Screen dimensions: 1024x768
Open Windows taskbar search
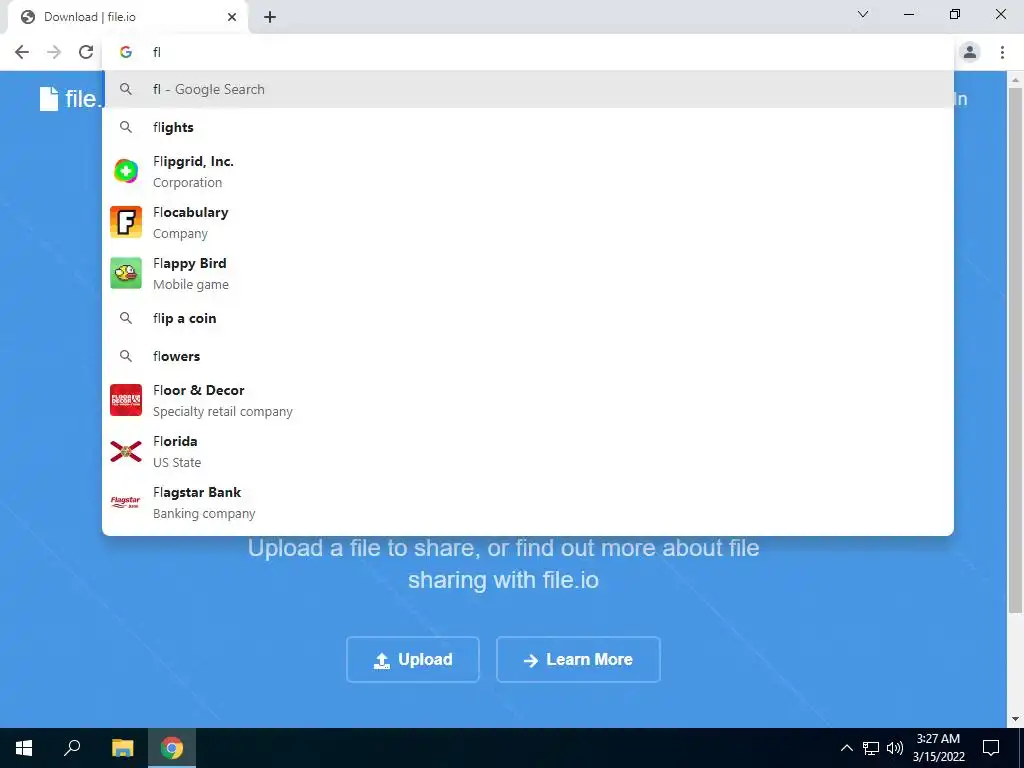tap(72, 748)
